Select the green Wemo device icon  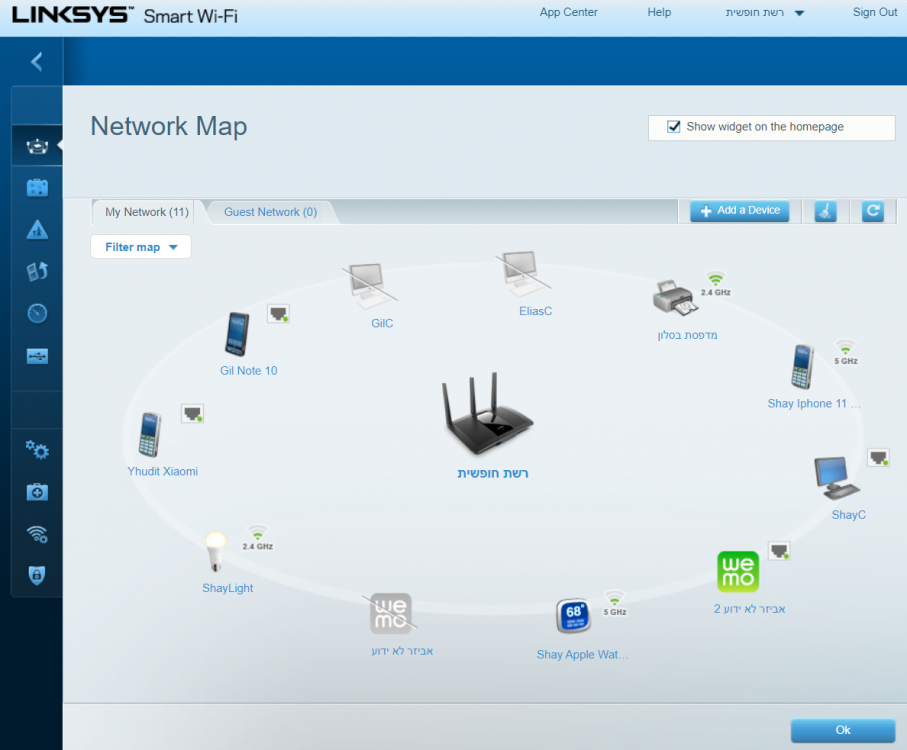(x=738, y=572)
